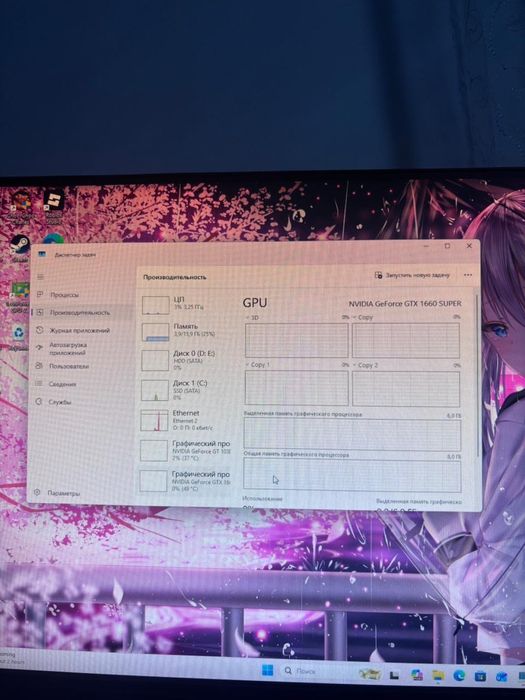525x700 pixels.
Task: Click the Ethernet mini graph thumbnail
Action: [154, 421]
